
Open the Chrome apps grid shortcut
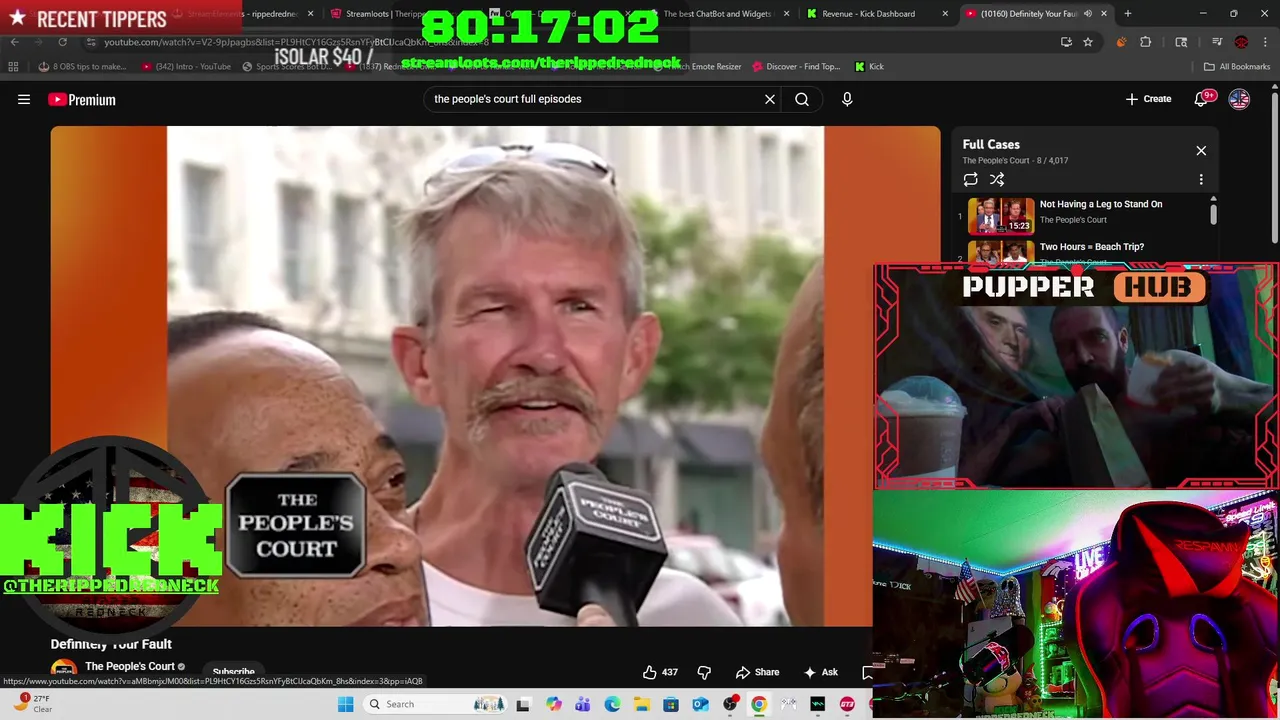coord(13,66)
